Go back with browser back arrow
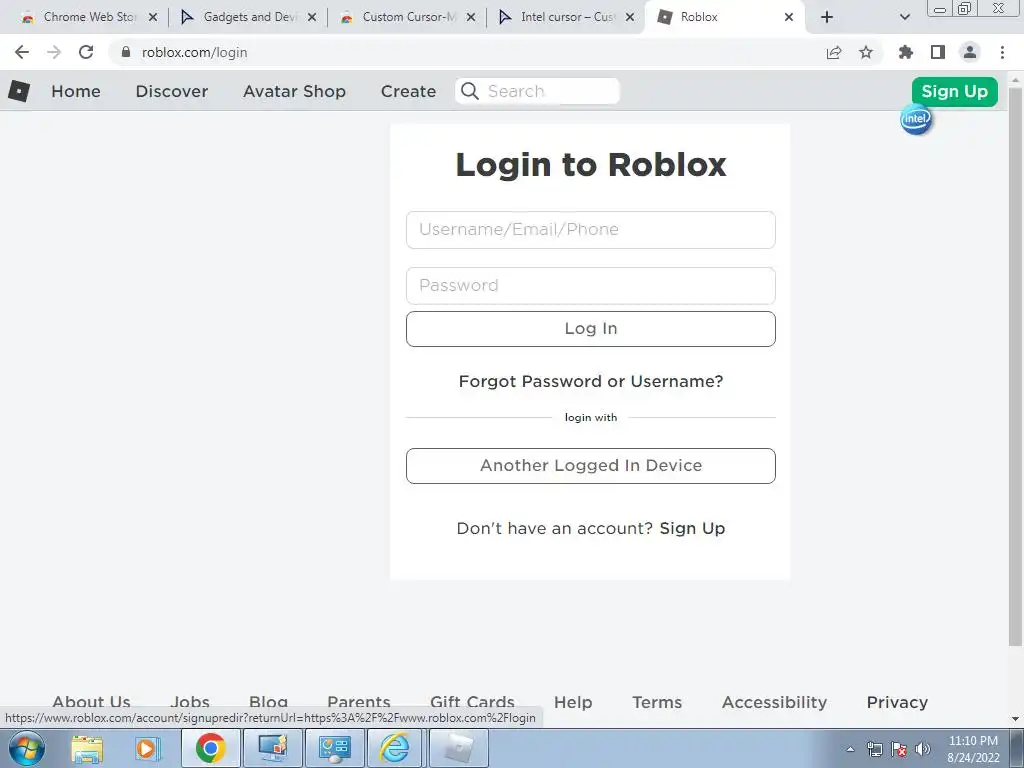This screenshot has width=1024, height=768. 22,52
